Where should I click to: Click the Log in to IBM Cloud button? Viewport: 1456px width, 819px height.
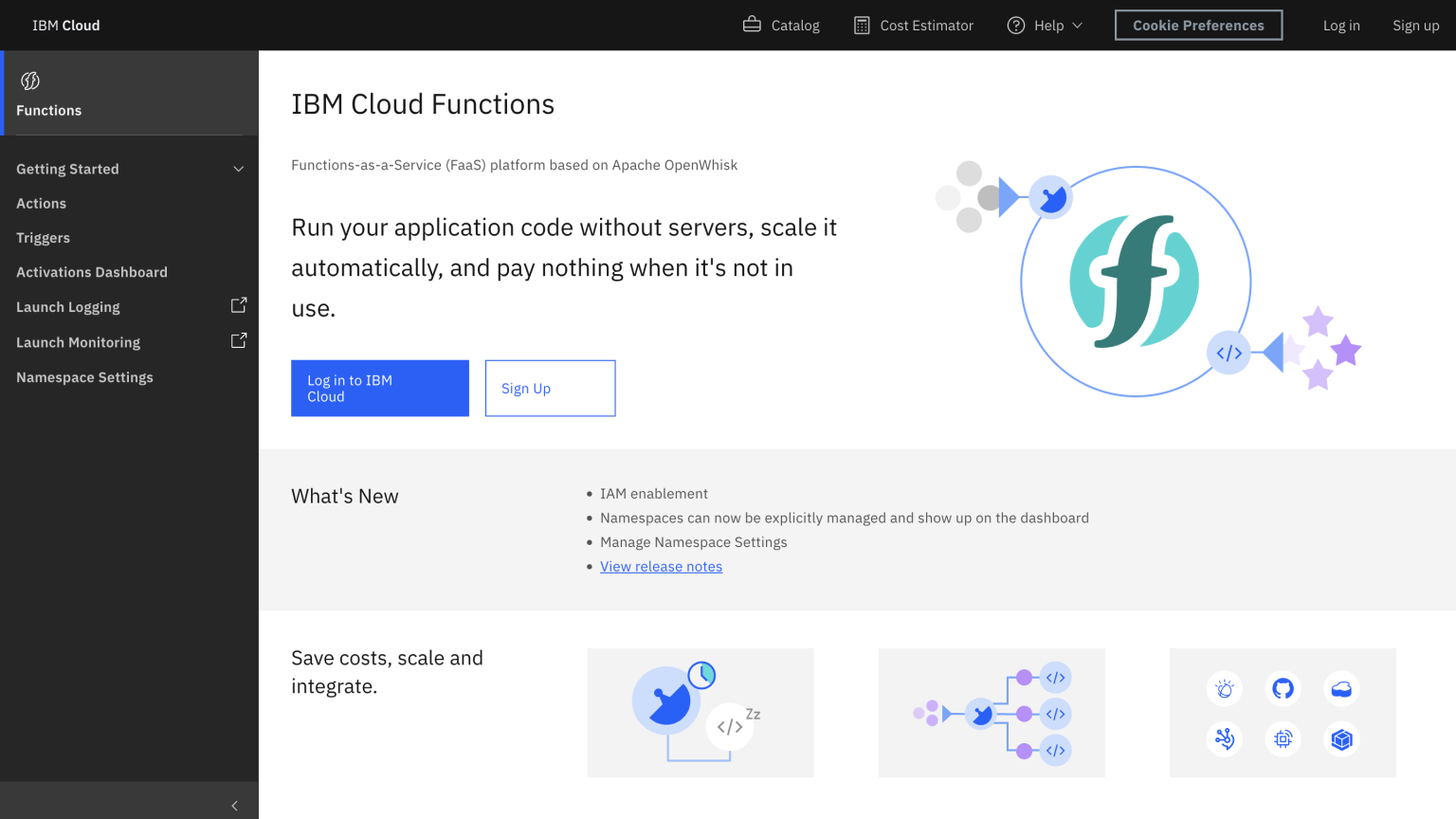pos(379,388)
